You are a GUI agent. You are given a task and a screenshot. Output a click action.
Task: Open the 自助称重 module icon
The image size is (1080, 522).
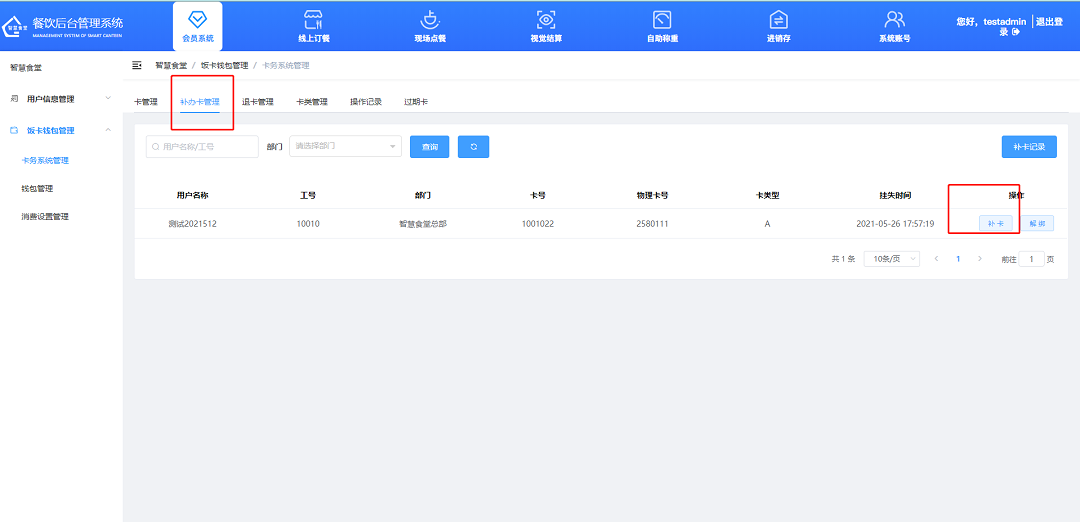[x=661, y=19]
